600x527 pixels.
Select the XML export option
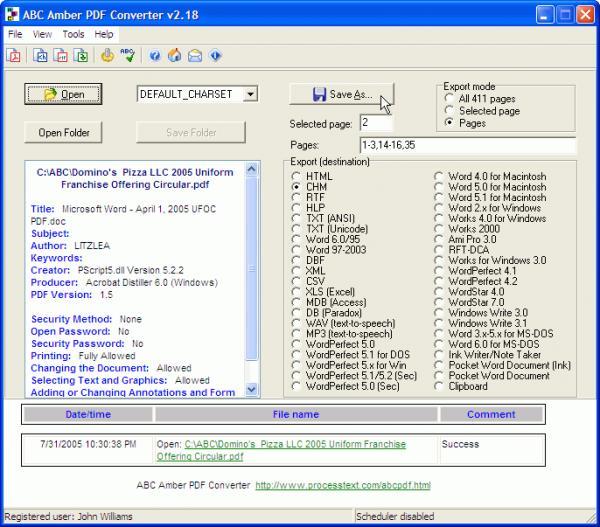(x=308, y=271)
